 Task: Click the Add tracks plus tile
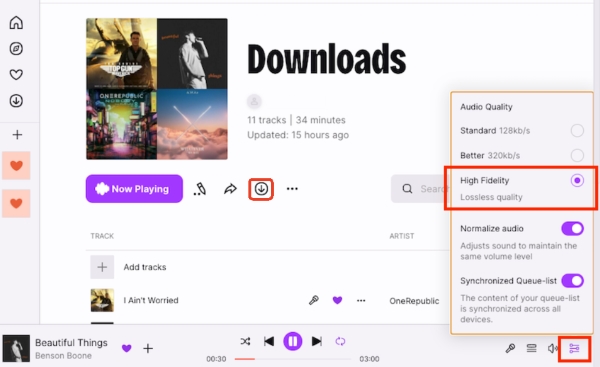click(102, 267)
